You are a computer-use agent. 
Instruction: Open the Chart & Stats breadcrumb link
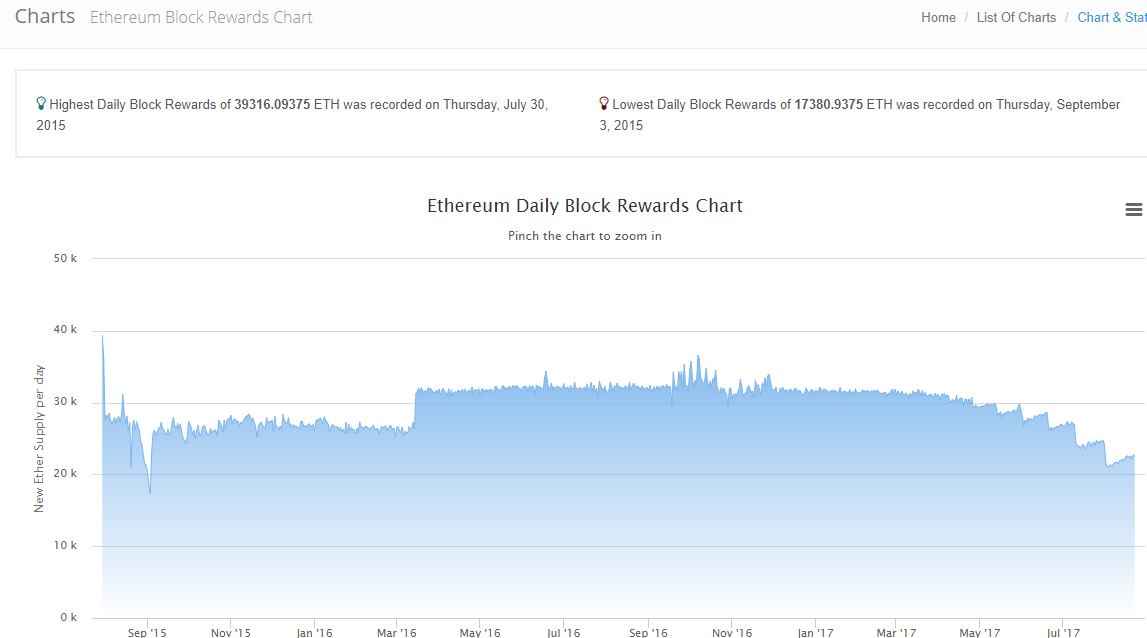click(x=1112, y=18)
